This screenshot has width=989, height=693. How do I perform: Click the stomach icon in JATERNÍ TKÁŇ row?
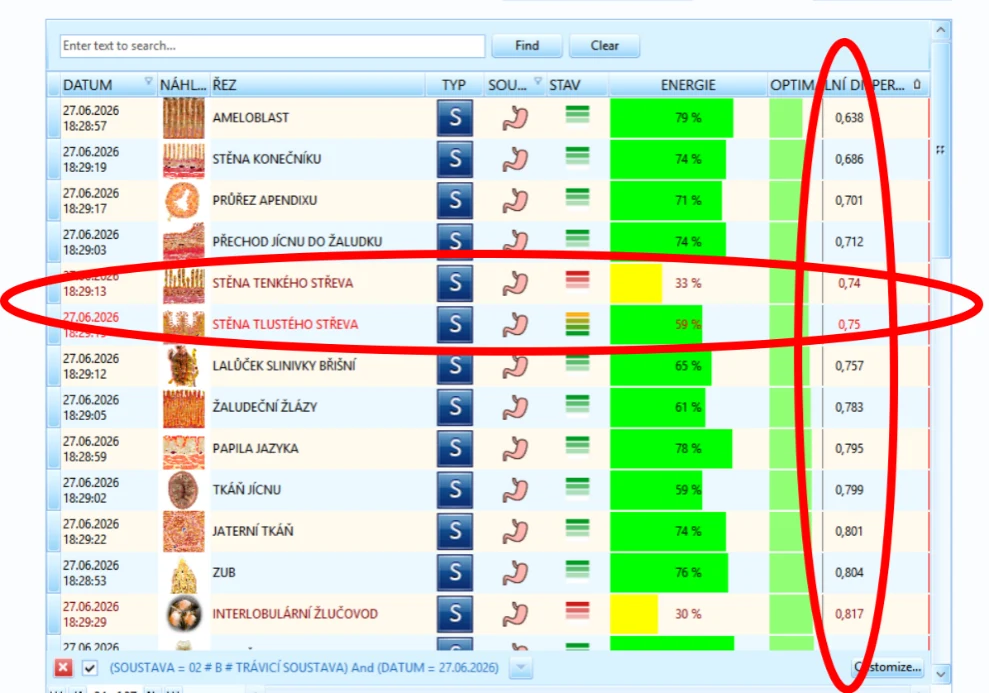(515, 531)
